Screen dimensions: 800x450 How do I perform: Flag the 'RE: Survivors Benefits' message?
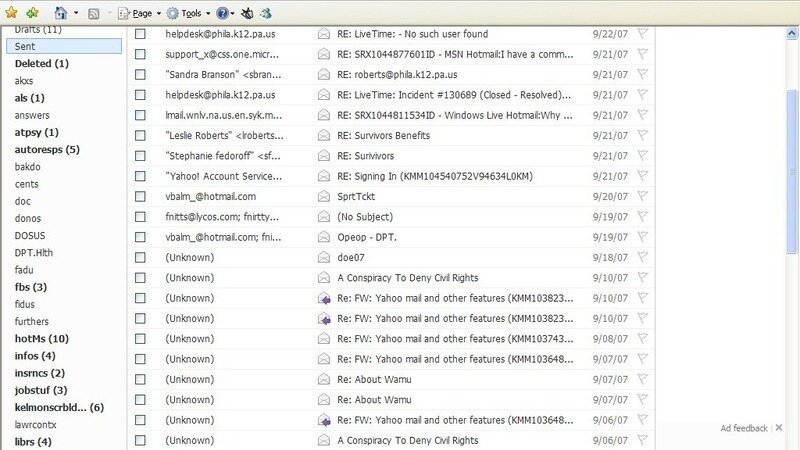642,135
